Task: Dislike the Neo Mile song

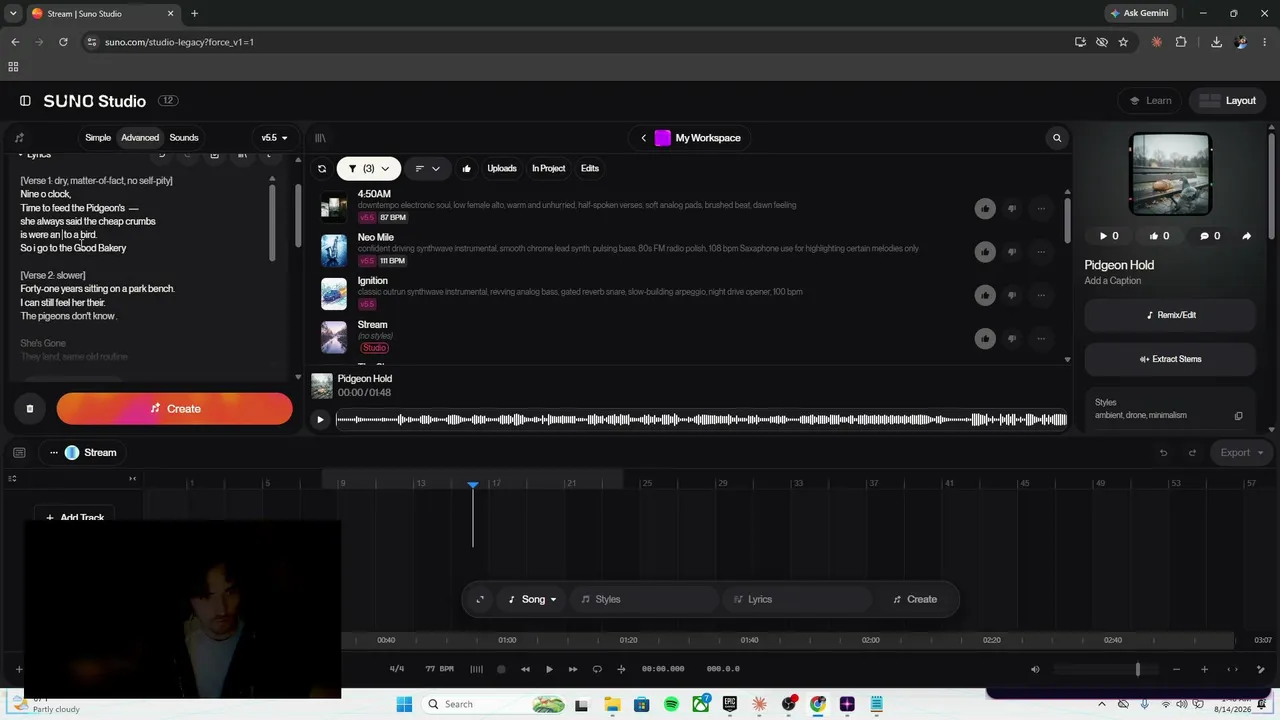Action: [1012, 251]
